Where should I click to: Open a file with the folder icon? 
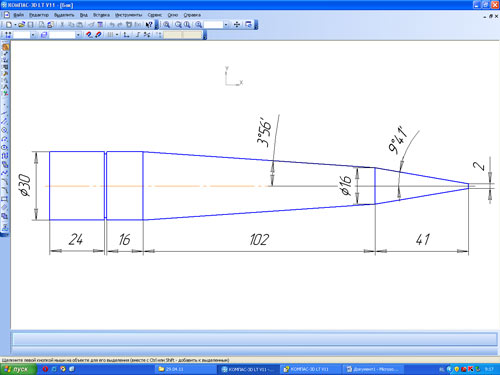pyautogui.click(x=22, y=25)
